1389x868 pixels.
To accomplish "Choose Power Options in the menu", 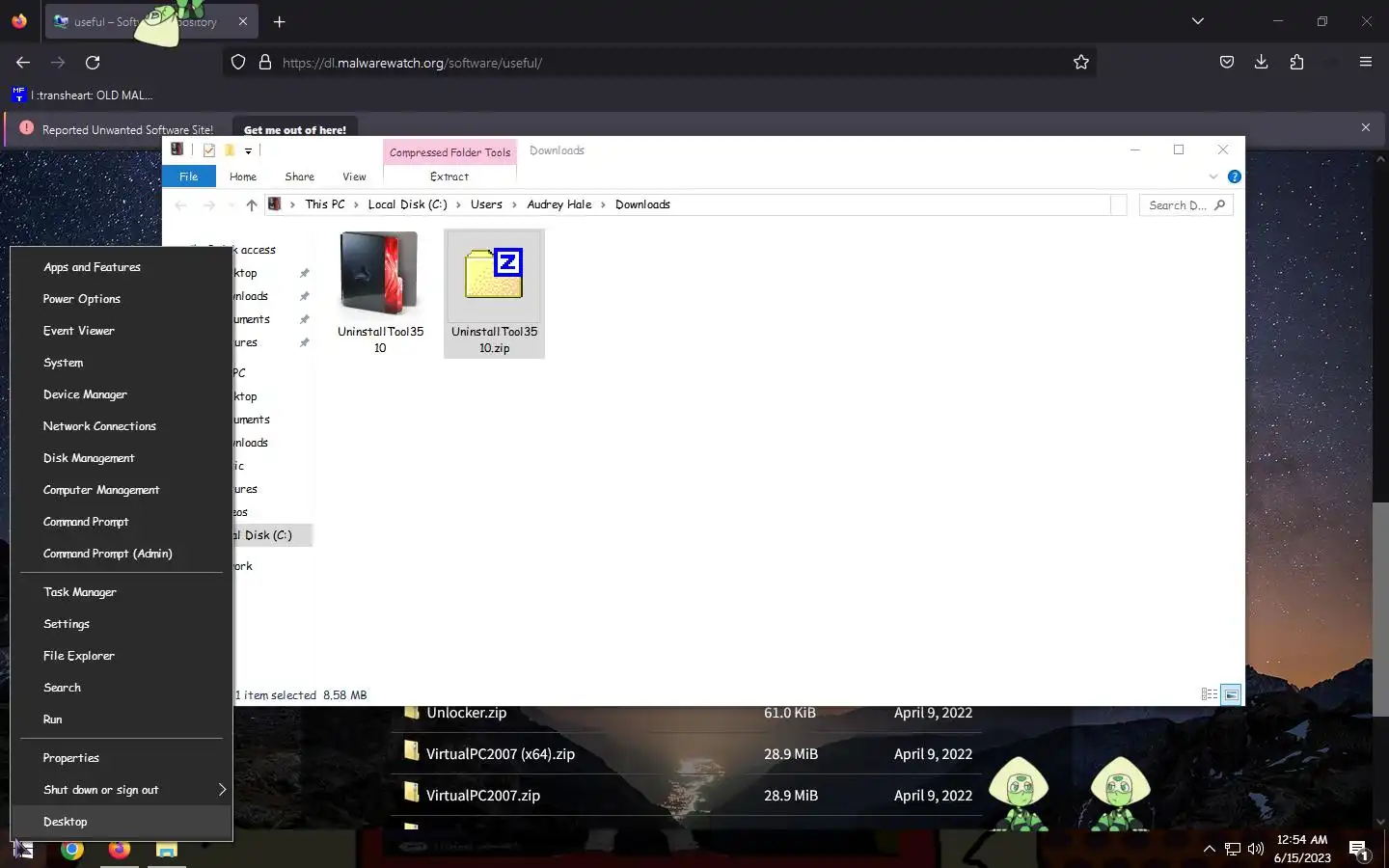I will point(122,299).
